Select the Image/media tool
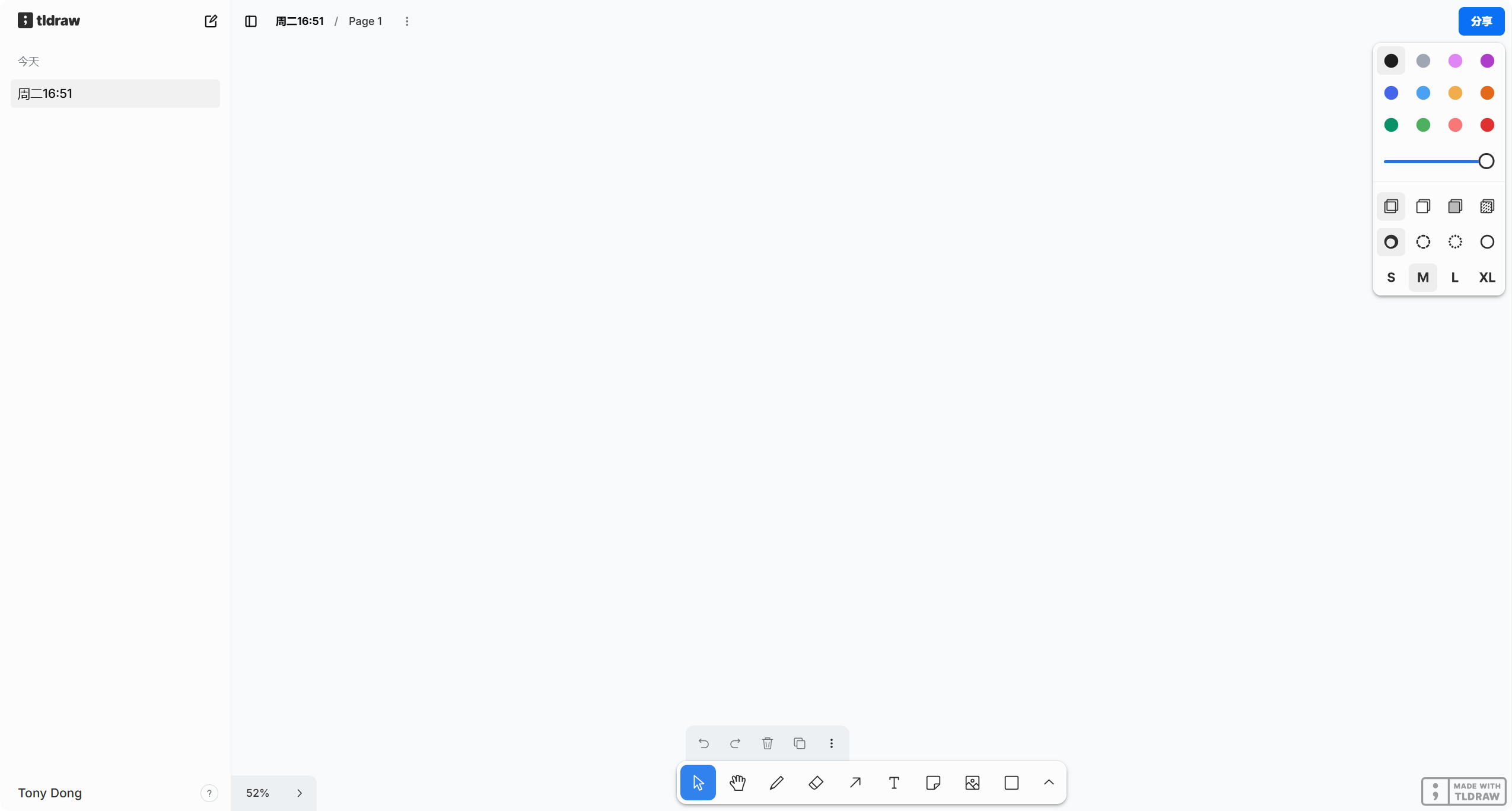Screen dimensions: 1512x811 pyautogui.click(x=972, y=783)
